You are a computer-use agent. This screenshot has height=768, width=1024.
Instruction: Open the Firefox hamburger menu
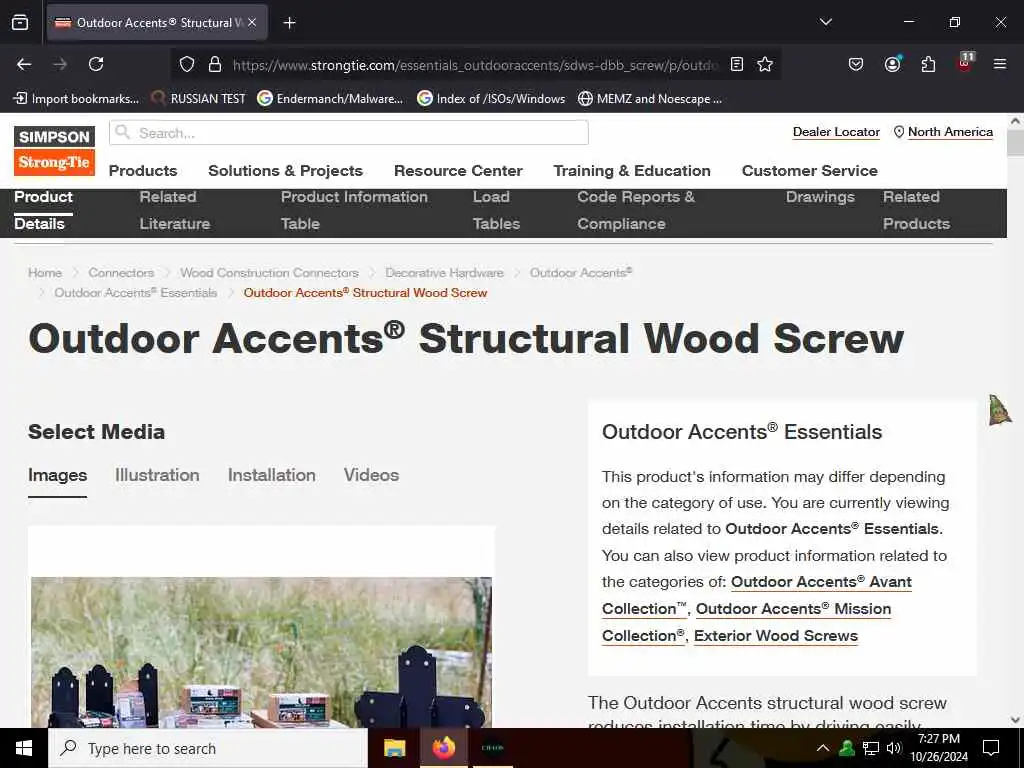[x=1000, y=64]
